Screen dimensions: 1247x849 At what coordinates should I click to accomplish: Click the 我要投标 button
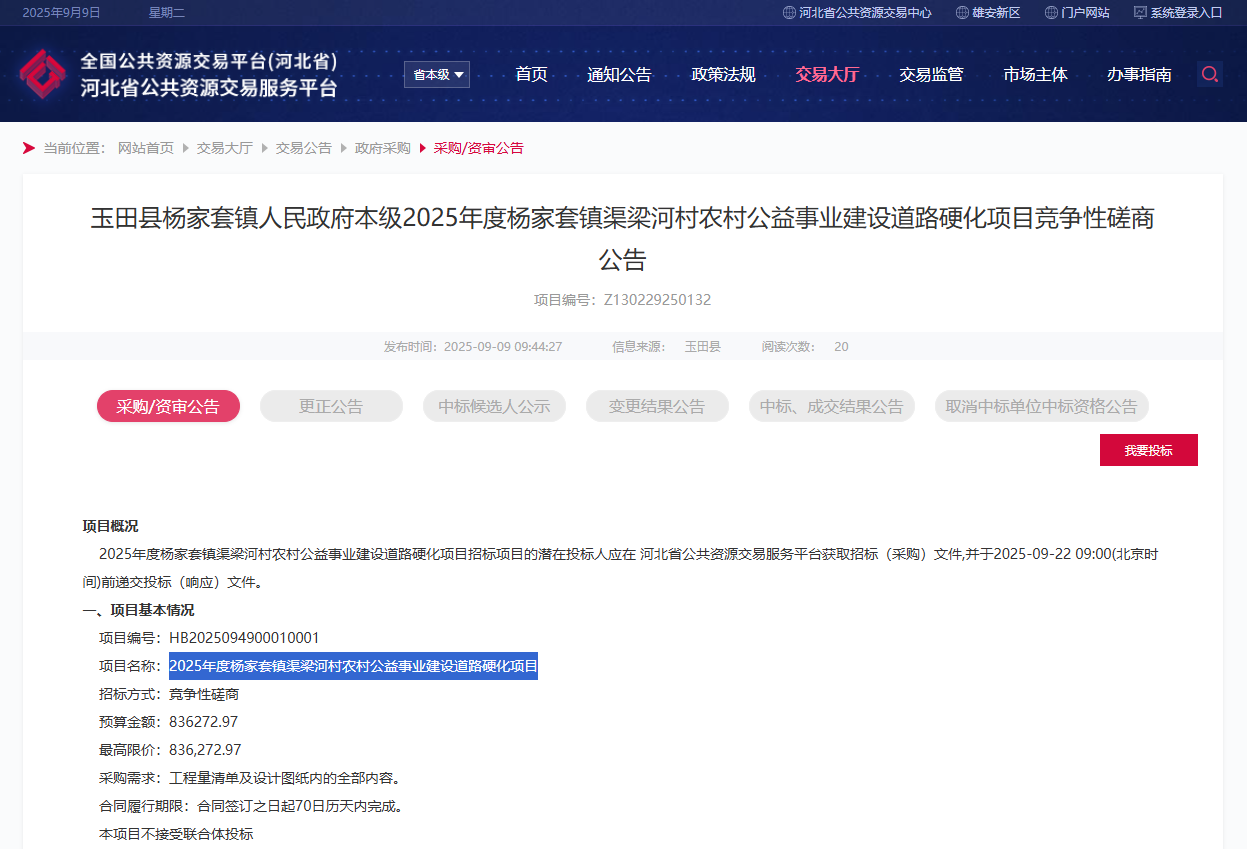tap(1148, 450)
